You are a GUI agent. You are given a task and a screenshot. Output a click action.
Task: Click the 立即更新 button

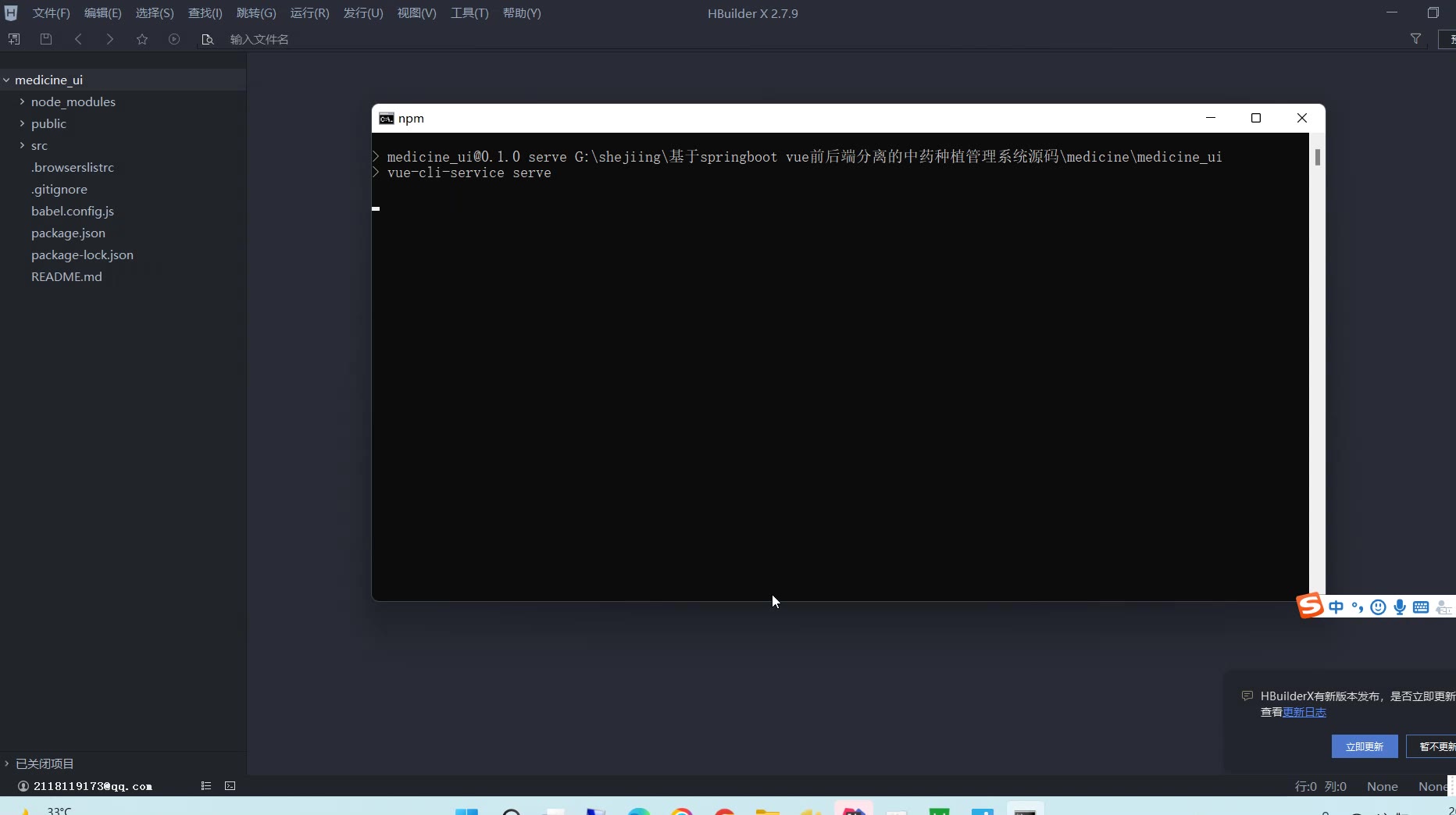point(1365,746)
